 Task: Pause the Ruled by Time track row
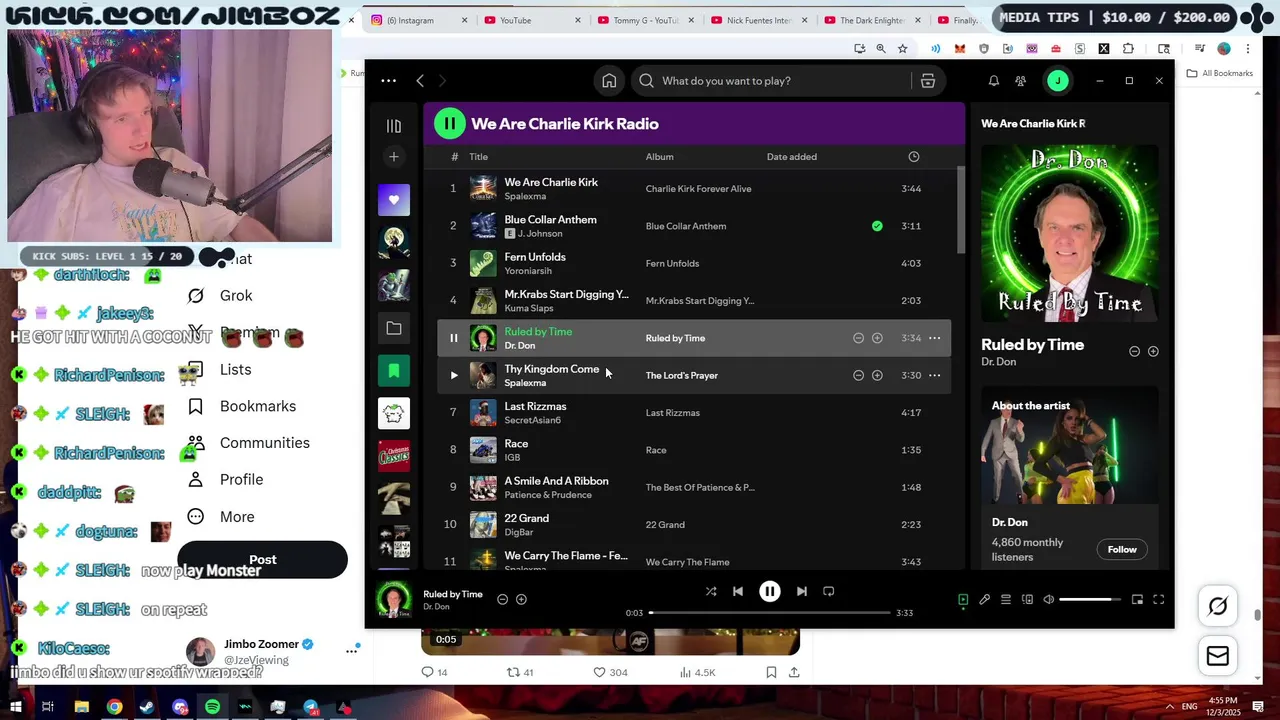tap(453, 338)
